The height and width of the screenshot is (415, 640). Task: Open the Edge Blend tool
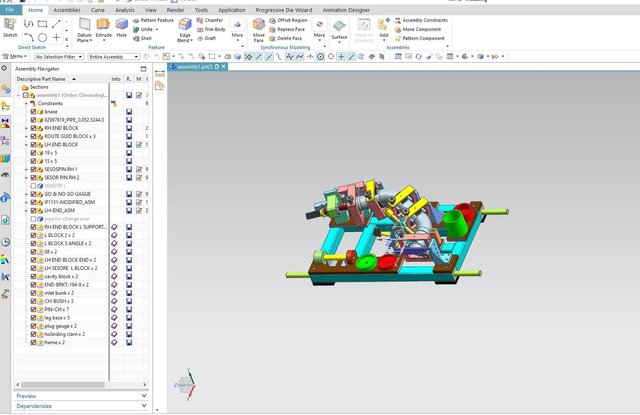(185, 29)
